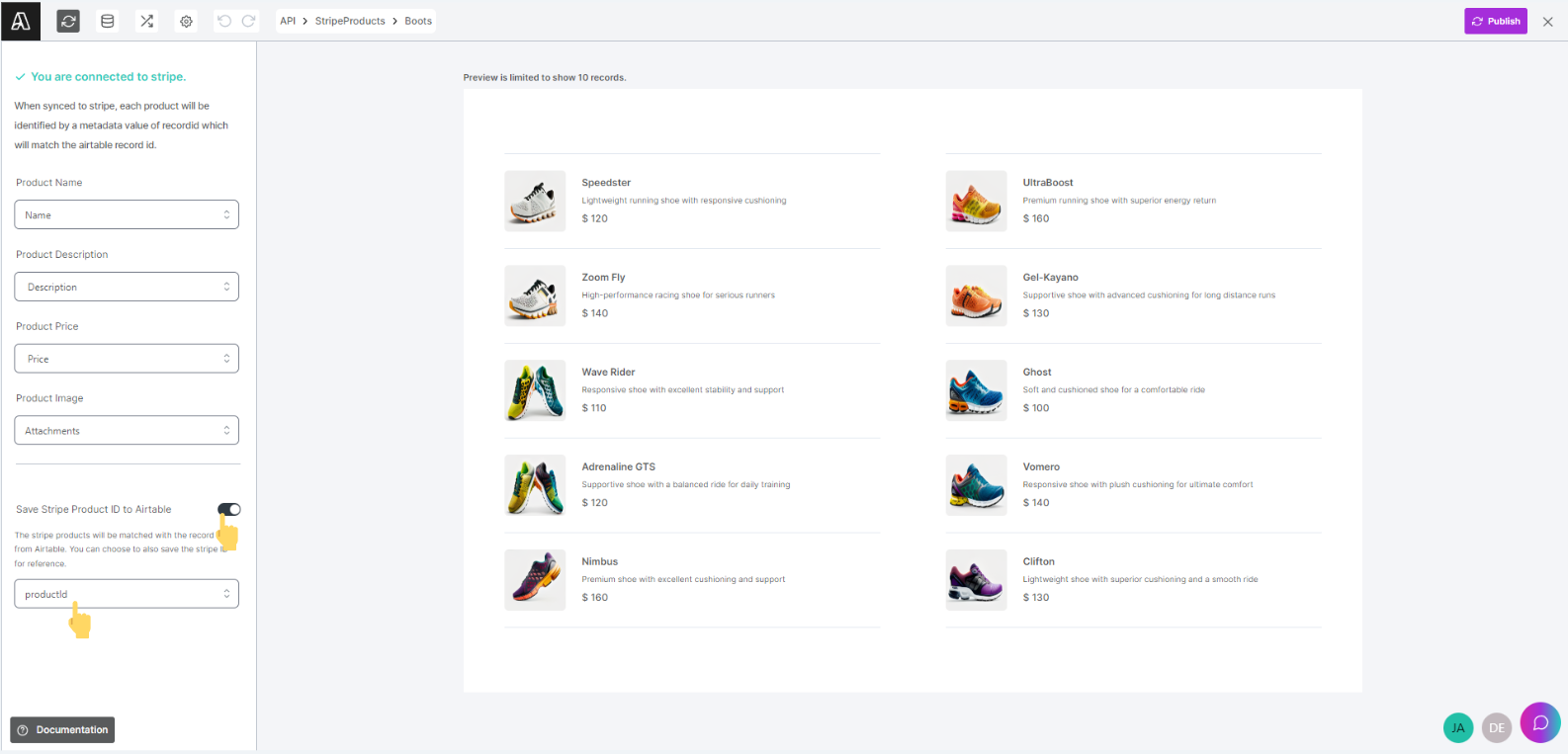Select the Clifton shoe thumbnail
Image resolution: width=1568 pixels, height=754 pixels.
pyautogui.click(x=976, y=580)
